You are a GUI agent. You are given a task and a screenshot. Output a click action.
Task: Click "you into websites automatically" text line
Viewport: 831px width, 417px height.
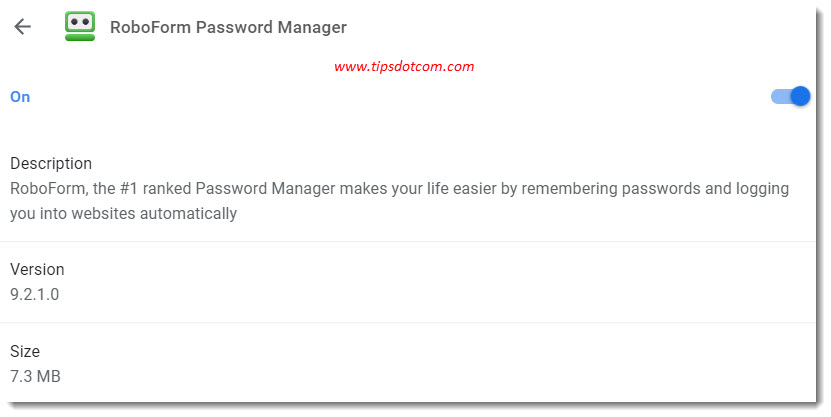[123, 214]
